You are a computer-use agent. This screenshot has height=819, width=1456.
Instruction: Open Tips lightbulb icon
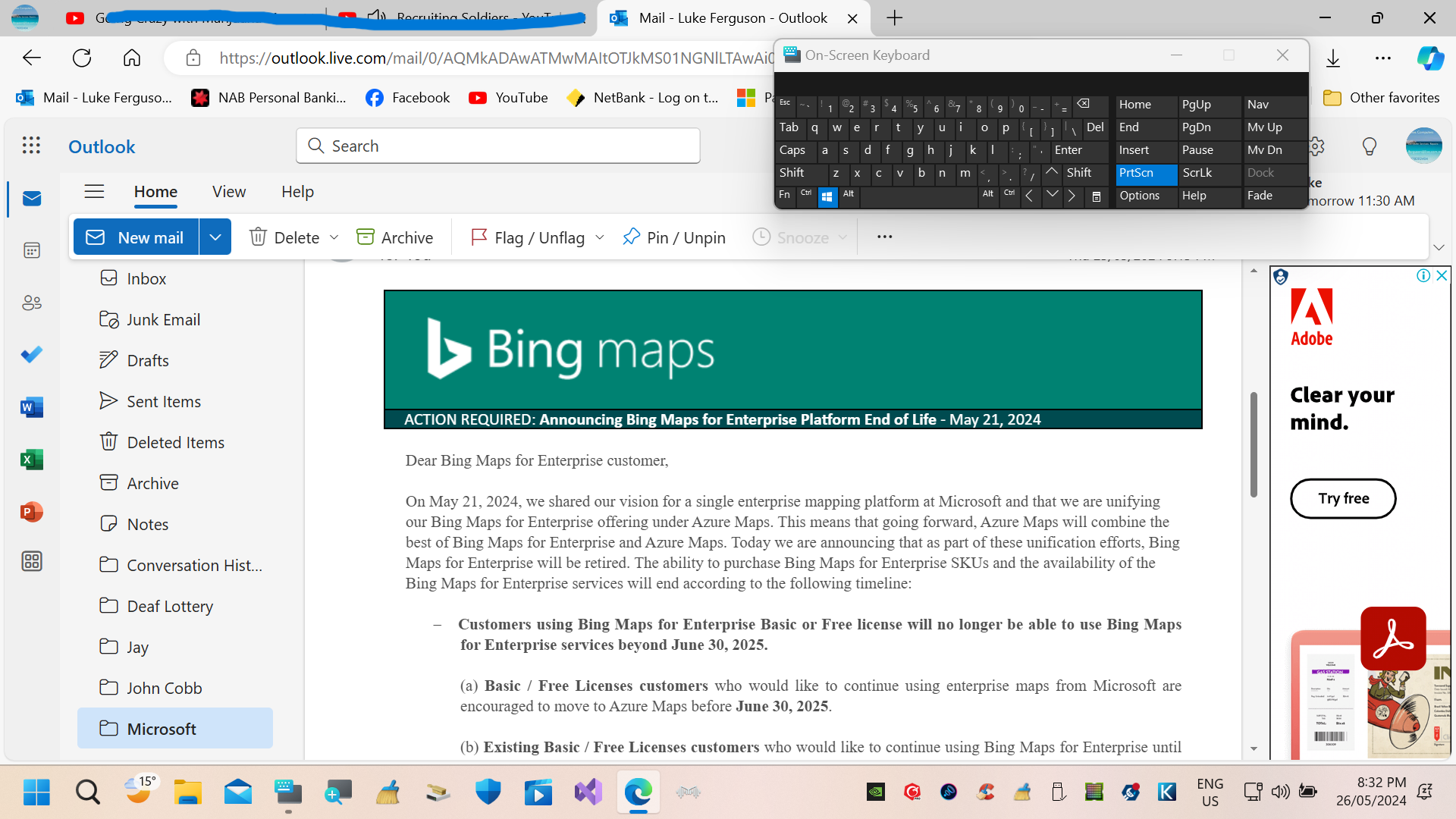[1370, 146]
